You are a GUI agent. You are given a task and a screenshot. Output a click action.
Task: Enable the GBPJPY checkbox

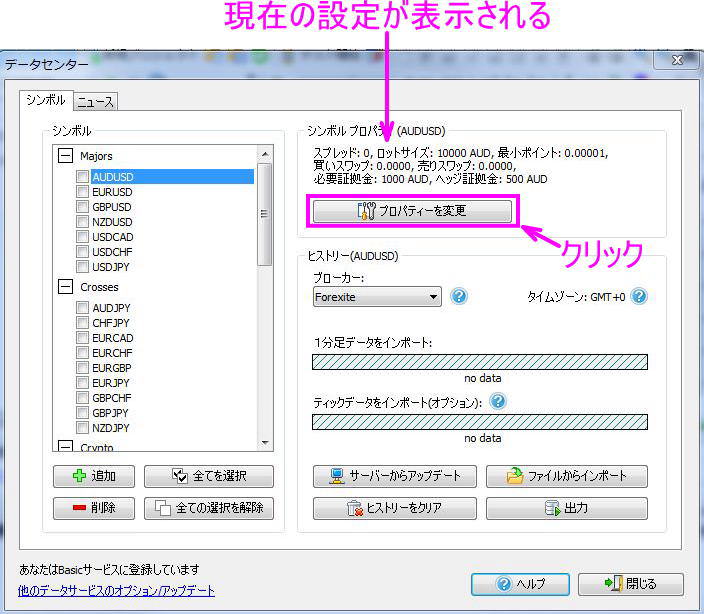(x=82, y=412)
